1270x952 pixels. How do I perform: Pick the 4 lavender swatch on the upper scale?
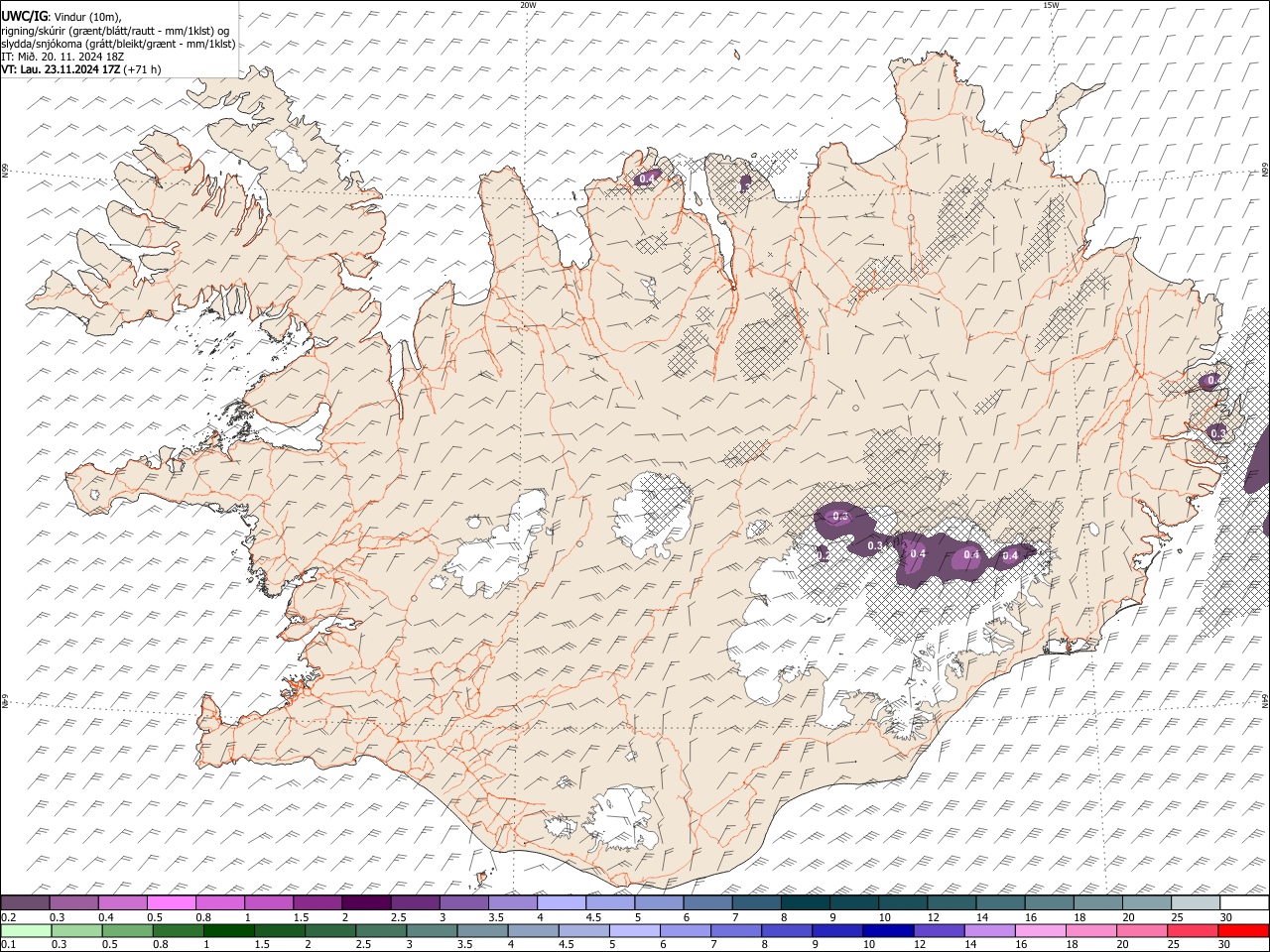pos(562,903)
